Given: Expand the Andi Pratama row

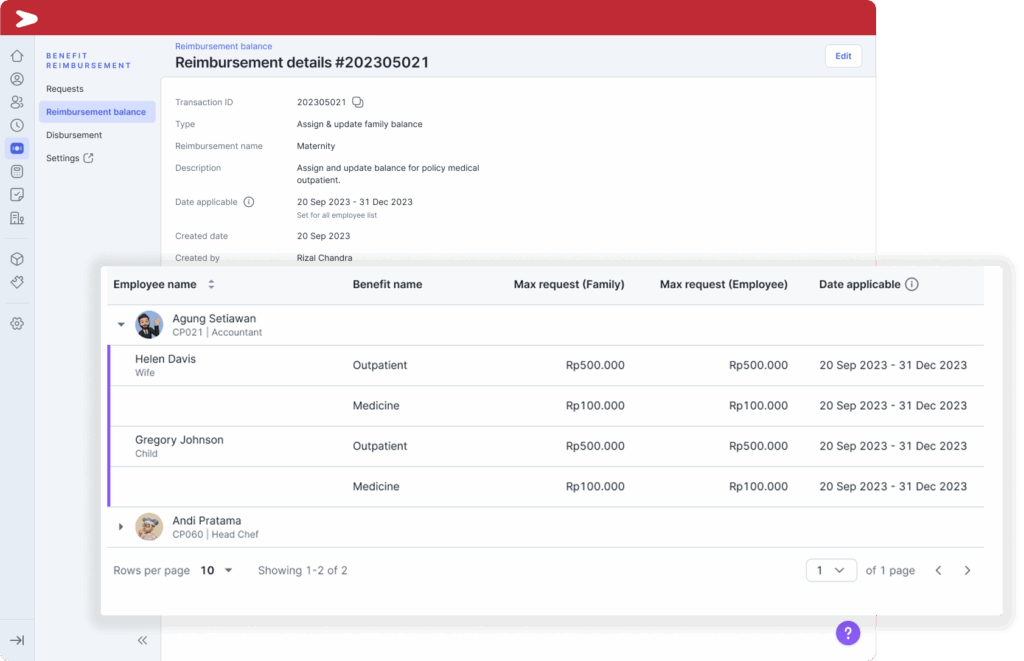Looking at the screenshot, I should coord(121,526).
